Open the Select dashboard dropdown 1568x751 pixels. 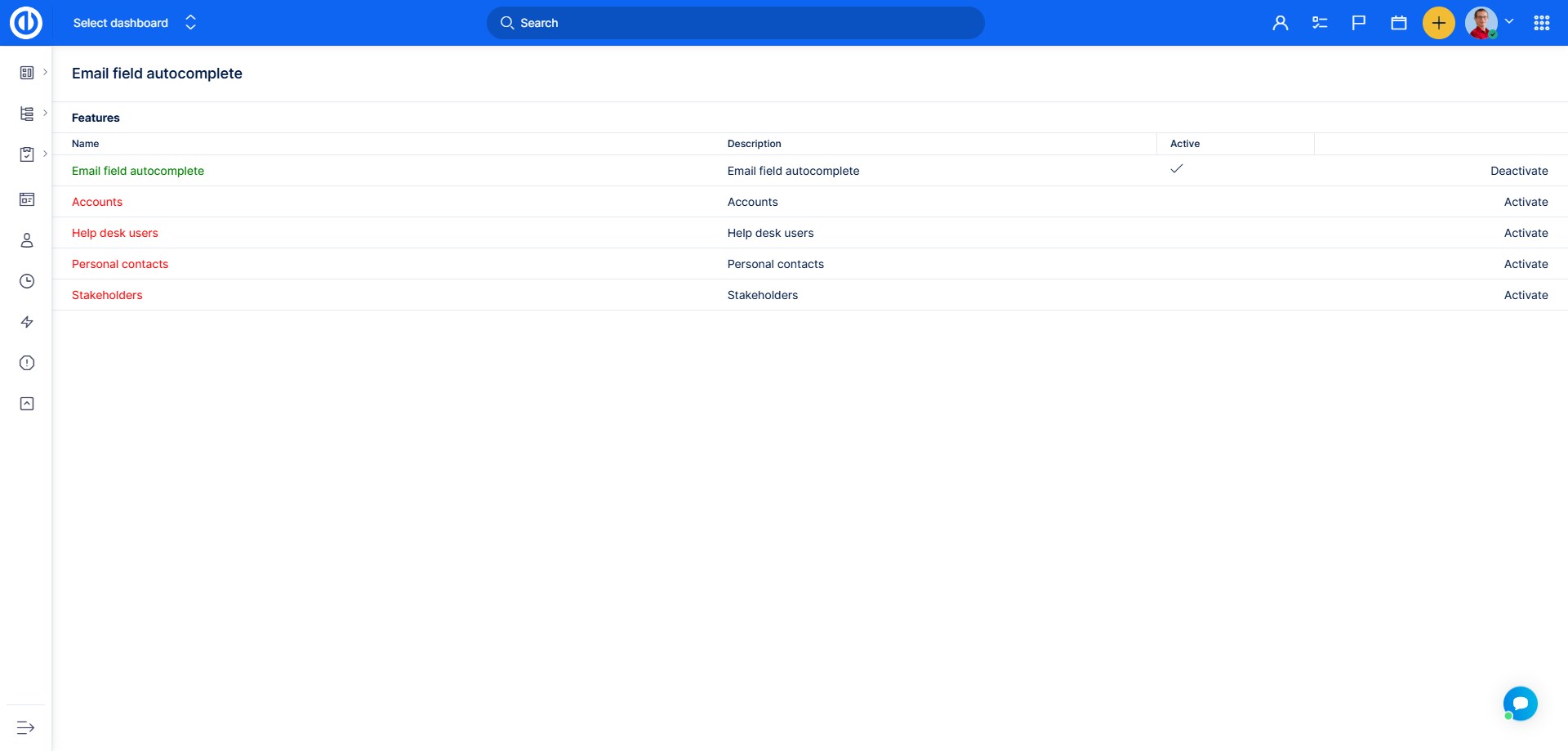coord(135,23)
